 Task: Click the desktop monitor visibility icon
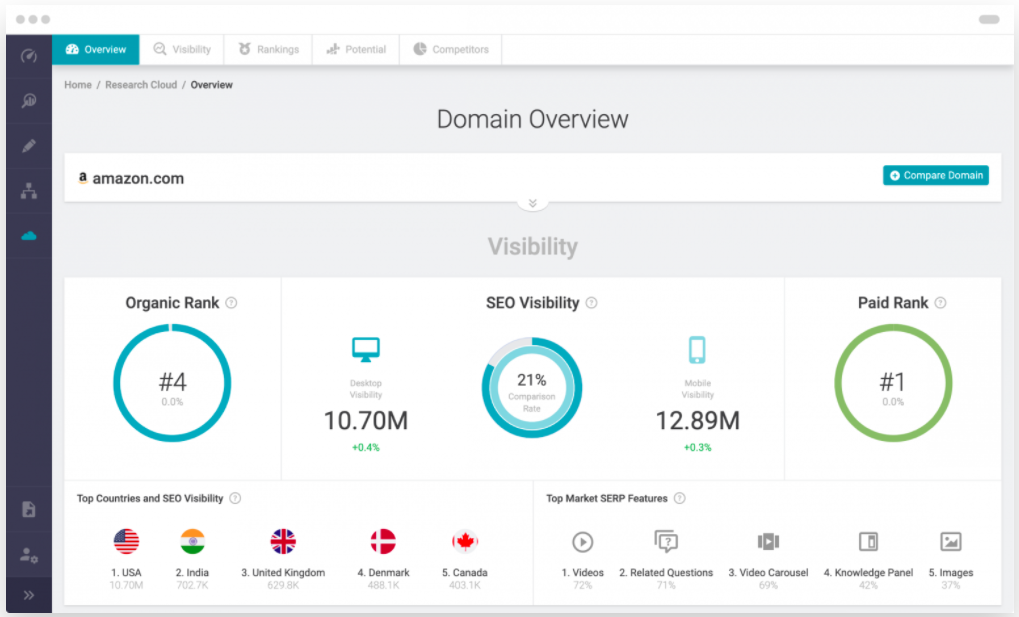[366, 350]
